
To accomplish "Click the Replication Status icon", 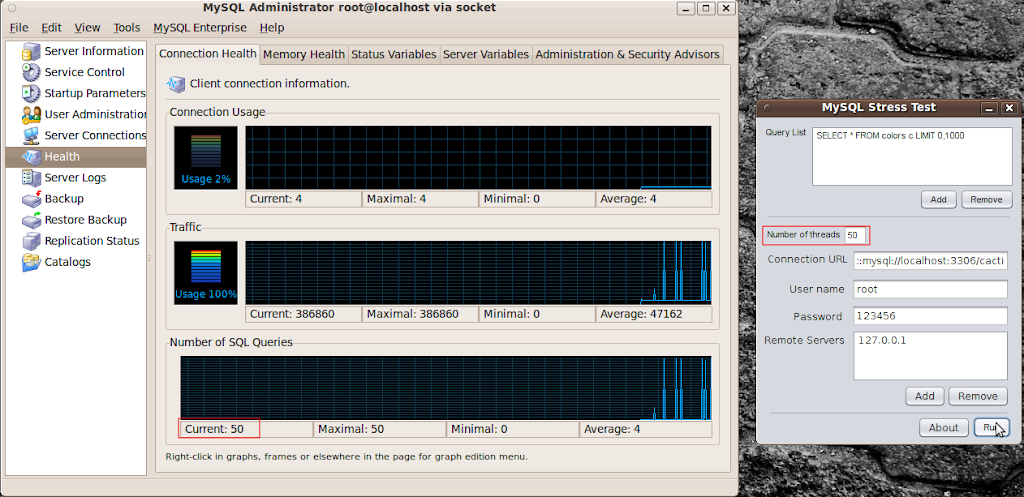I will tap(31, 241).
